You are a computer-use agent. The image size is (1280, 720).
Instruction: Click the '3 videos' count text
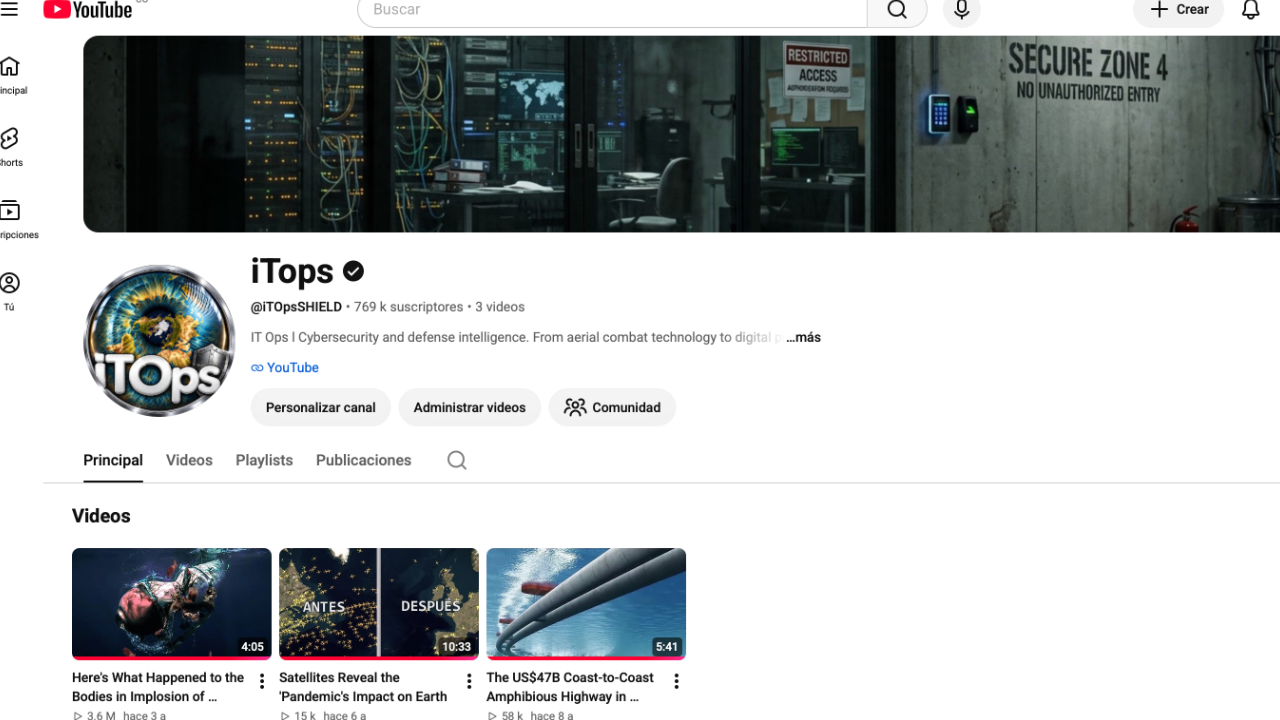(500, 307)
